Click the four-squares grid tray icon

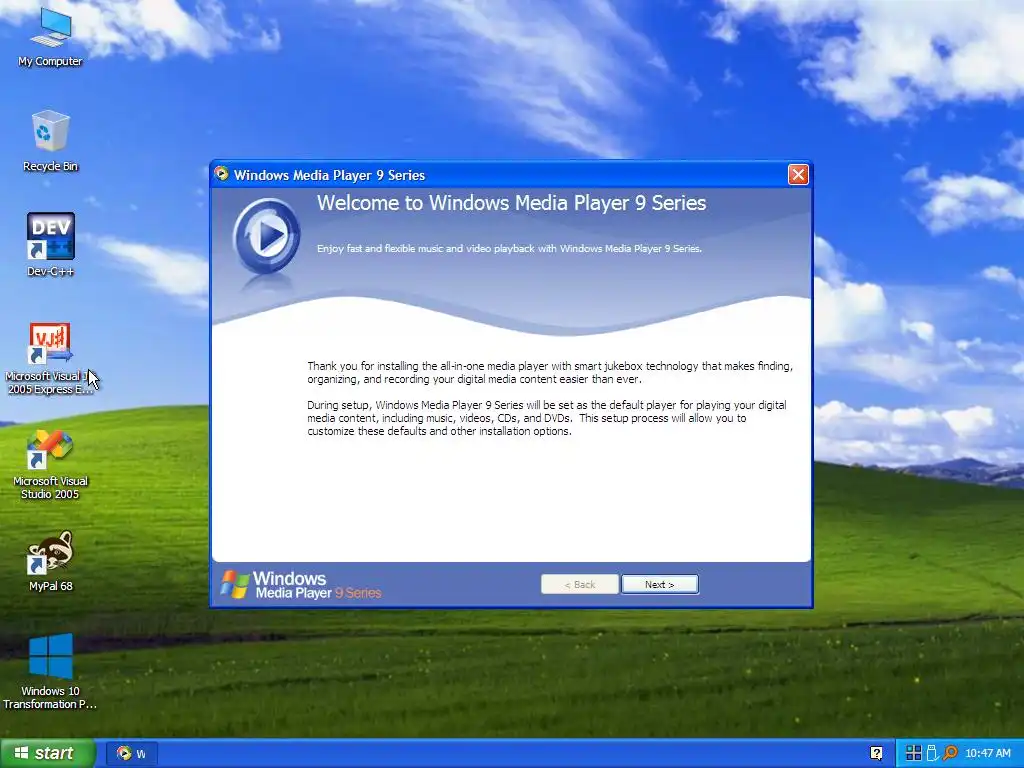coord(914,753)
